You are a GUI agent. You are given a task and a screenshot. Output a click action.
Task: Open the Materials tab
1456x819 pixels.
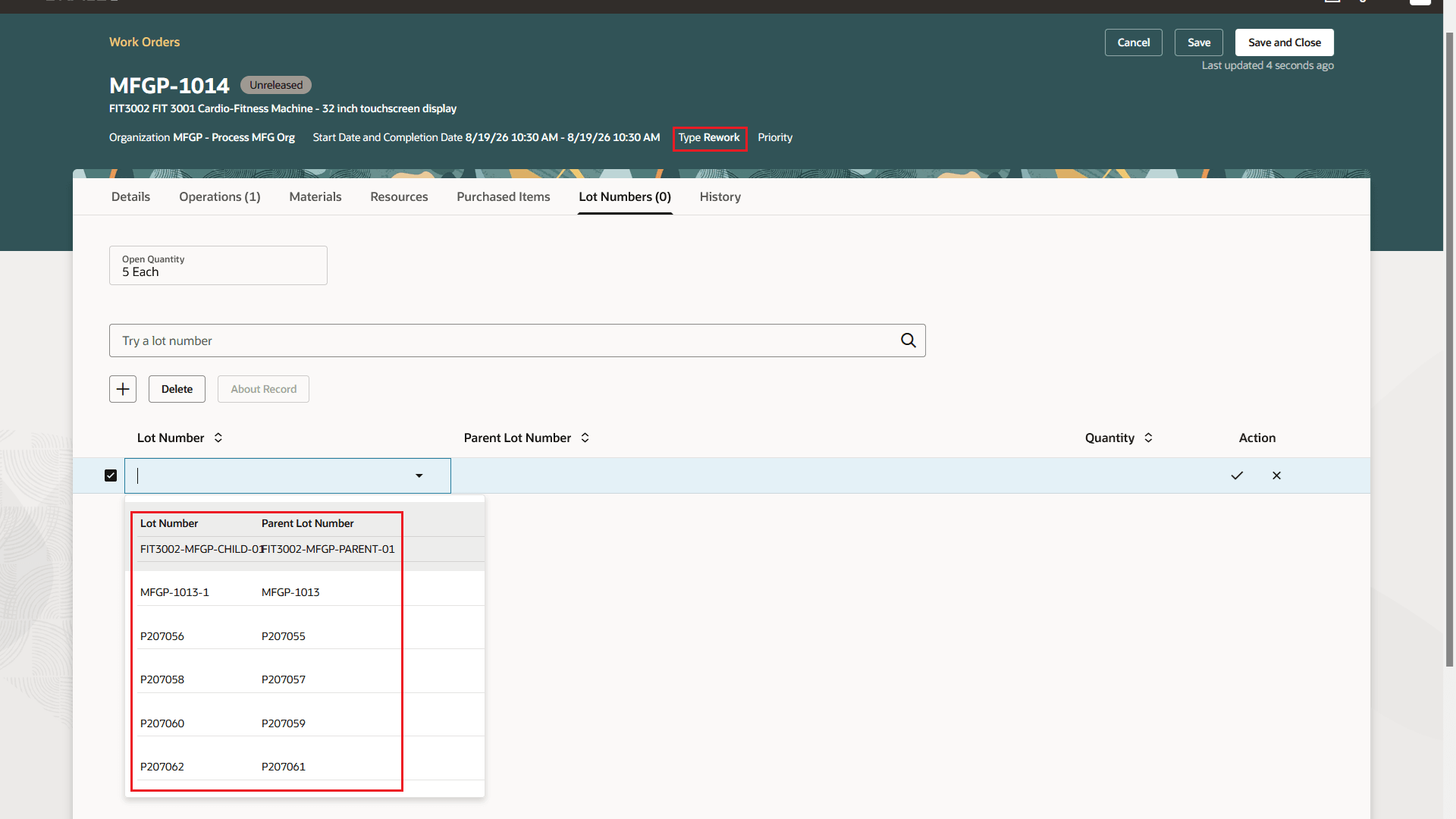point(315,196)
